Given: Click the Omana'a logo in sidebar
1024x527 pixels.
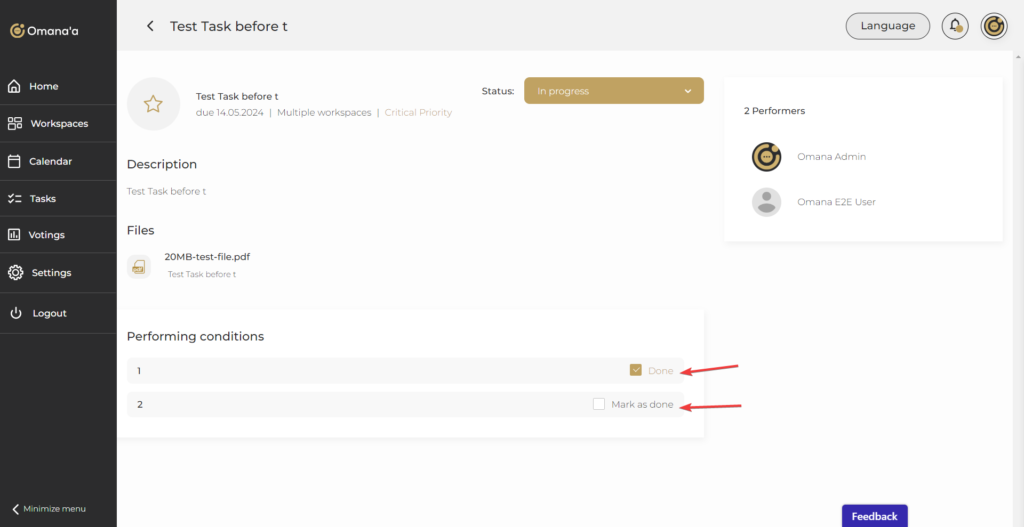Looking at the screenshot, I should 45,31.
